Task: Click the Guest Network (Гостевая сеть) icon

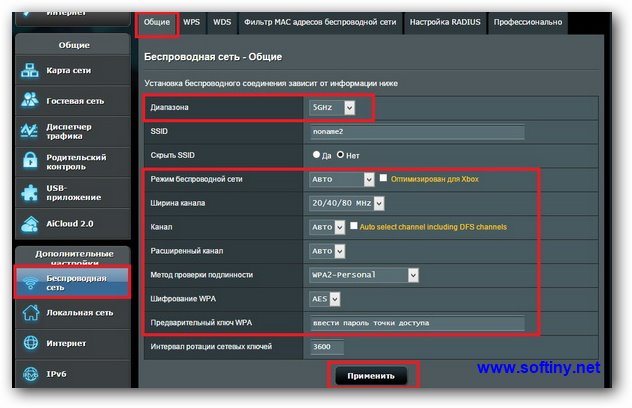Action: coord(30,101)
